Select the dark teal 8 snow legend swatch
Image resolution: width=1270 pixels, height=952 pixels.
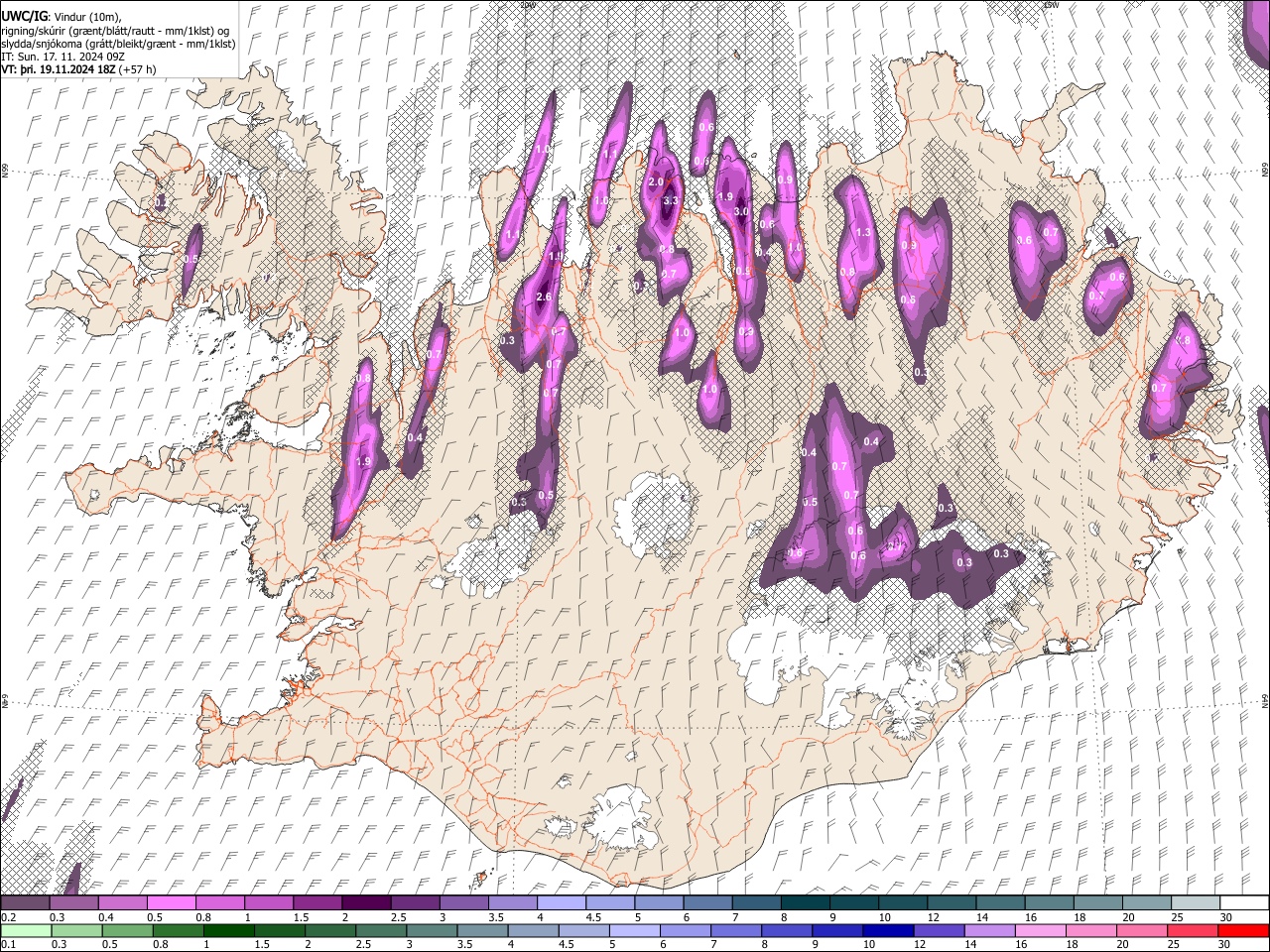click(x=804, y=903)
